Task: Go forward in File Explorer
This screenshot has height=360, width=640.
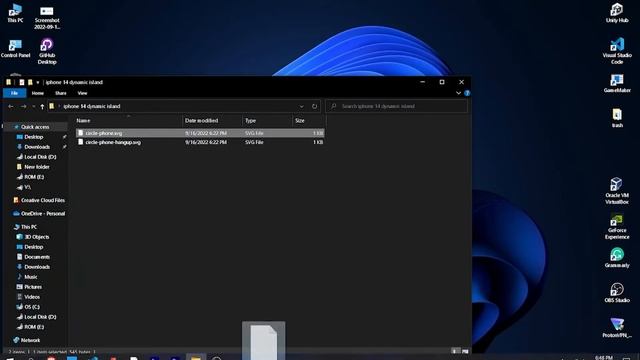Action: point(24,107)
